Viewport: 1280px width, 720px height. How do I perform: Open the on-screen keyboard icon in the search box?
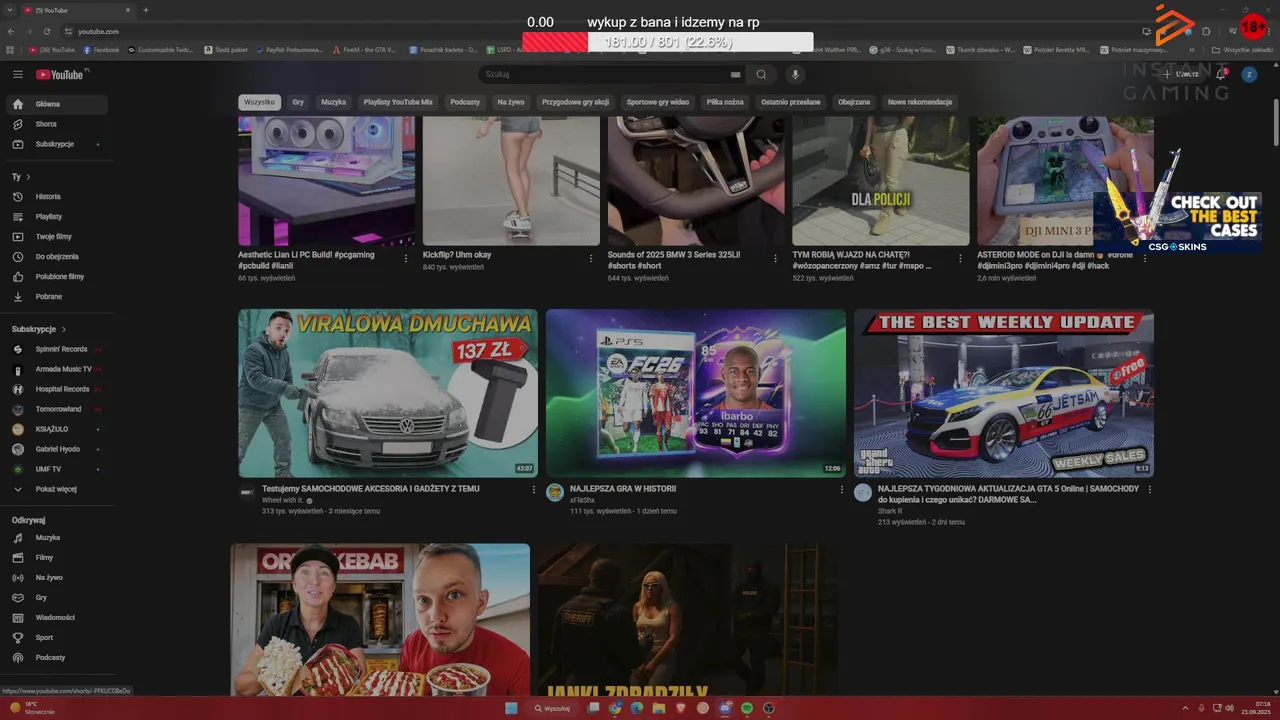click(x=736, y=75)
